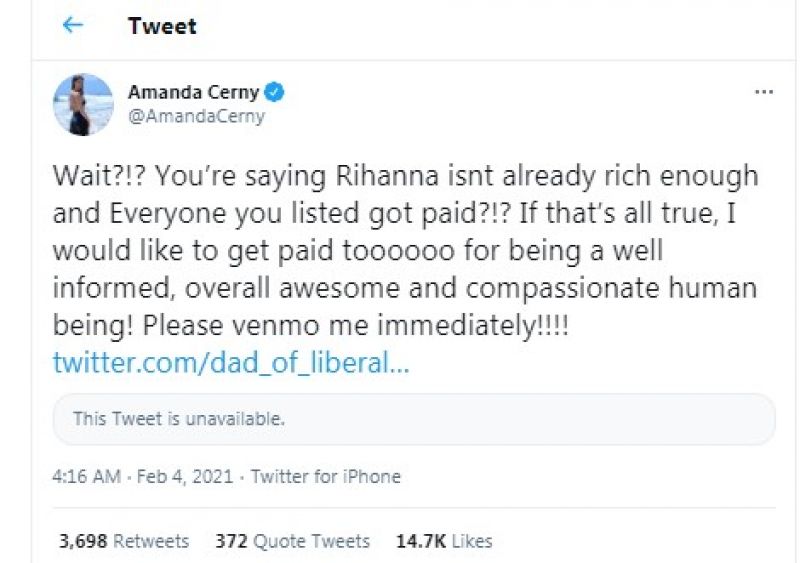Show the 372 Quote Tweets
The height and width of the screenshot is (563, 800).
point(292,541)
